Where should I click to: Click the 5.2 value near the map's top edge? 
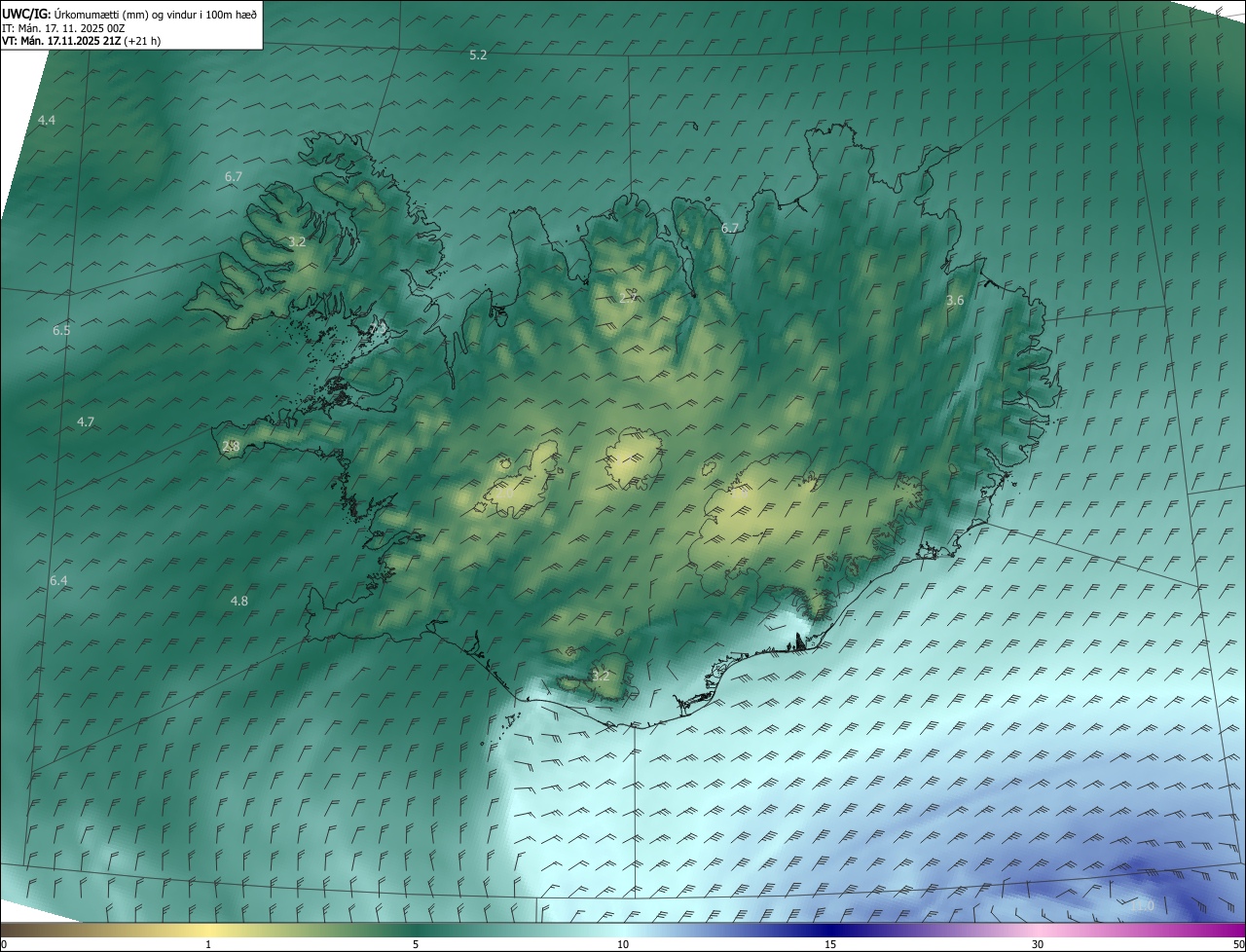[x=478, y=55]
